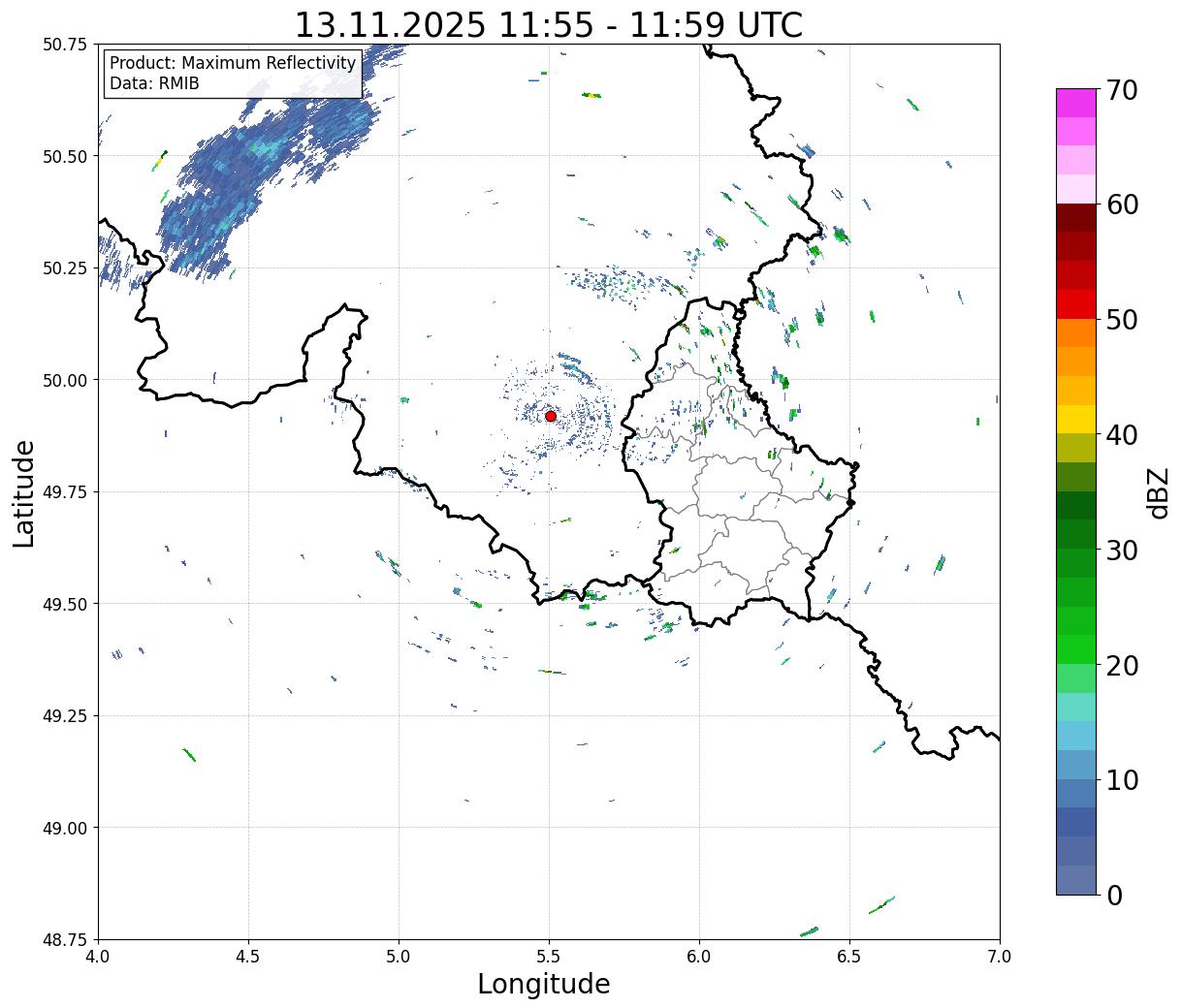The height and width of the screenshot is (1008, 1182).
Task: Click longitude tick label 4.0
Action: (98, 957)
